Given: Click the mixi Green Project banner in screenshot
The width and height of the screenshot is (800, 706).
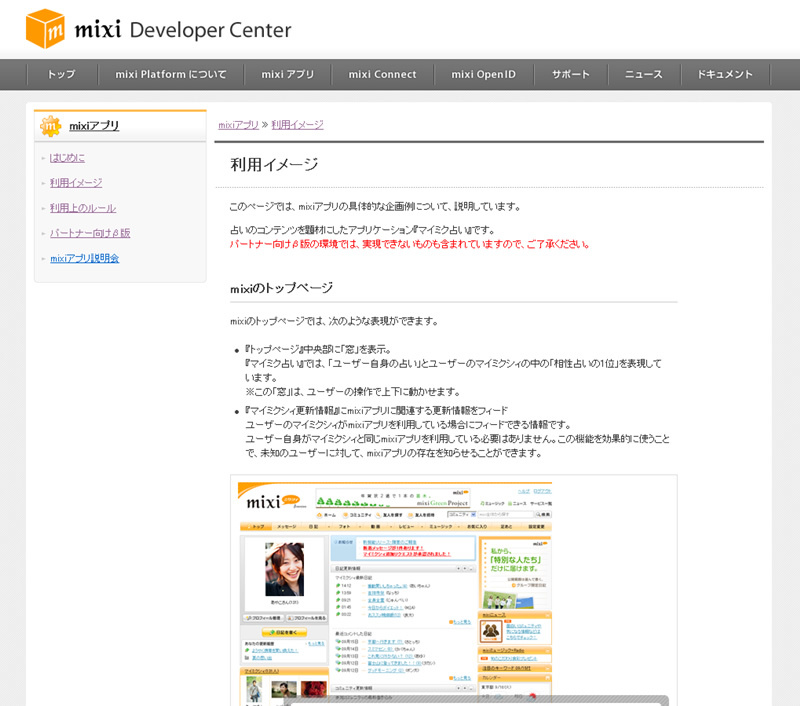Looking at the screenshot, I should [x=392, y=498].
